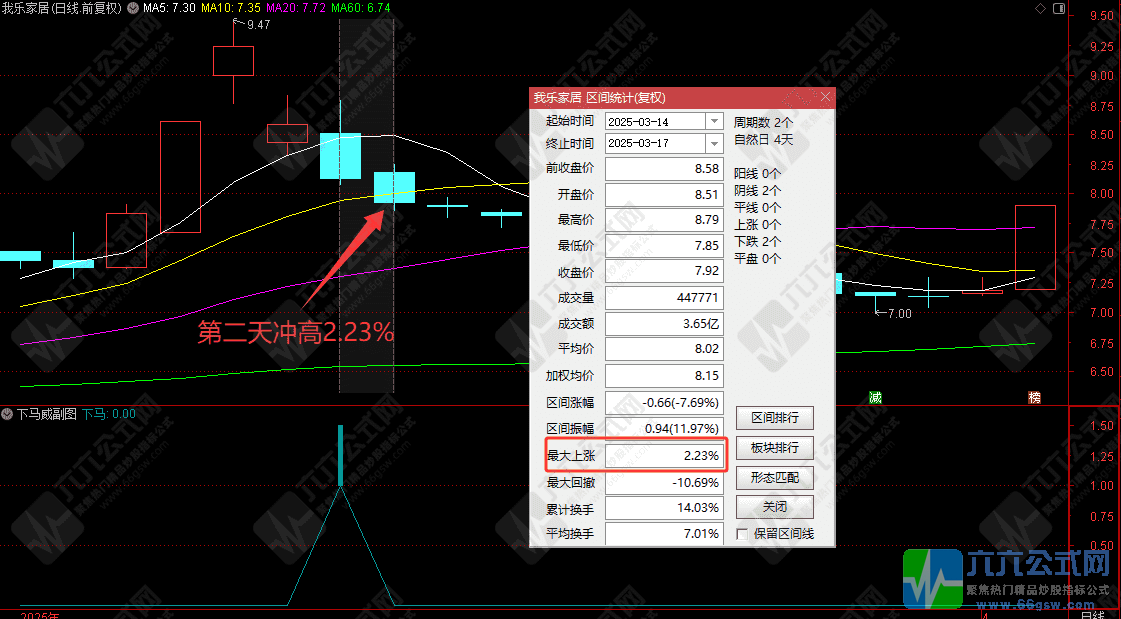Click the 板块排行 button
This screenshot has height=619, width=1121.
point(774,448)
